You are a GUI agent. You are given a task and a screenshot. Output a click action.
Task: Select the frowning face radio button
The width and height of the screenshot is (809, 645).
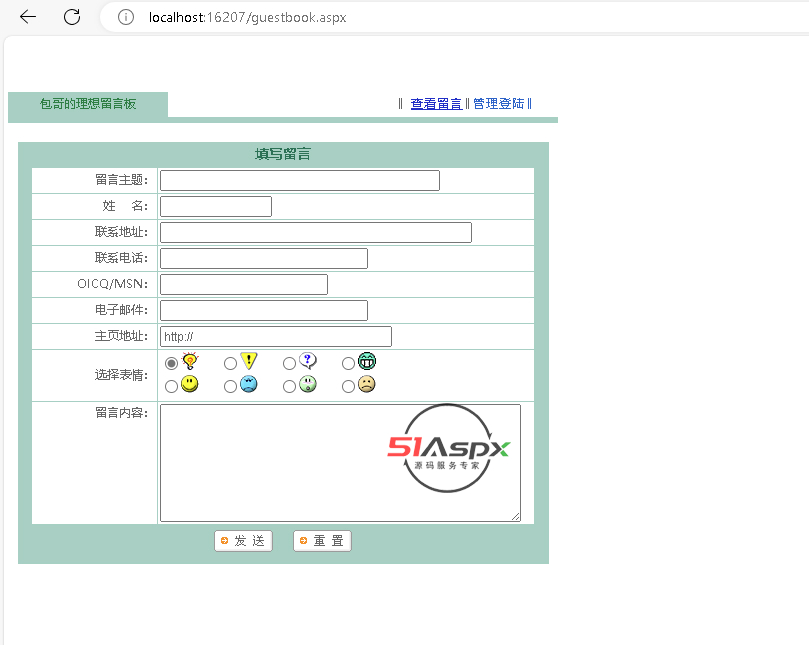pyautogui.click(x=348, y=386)
